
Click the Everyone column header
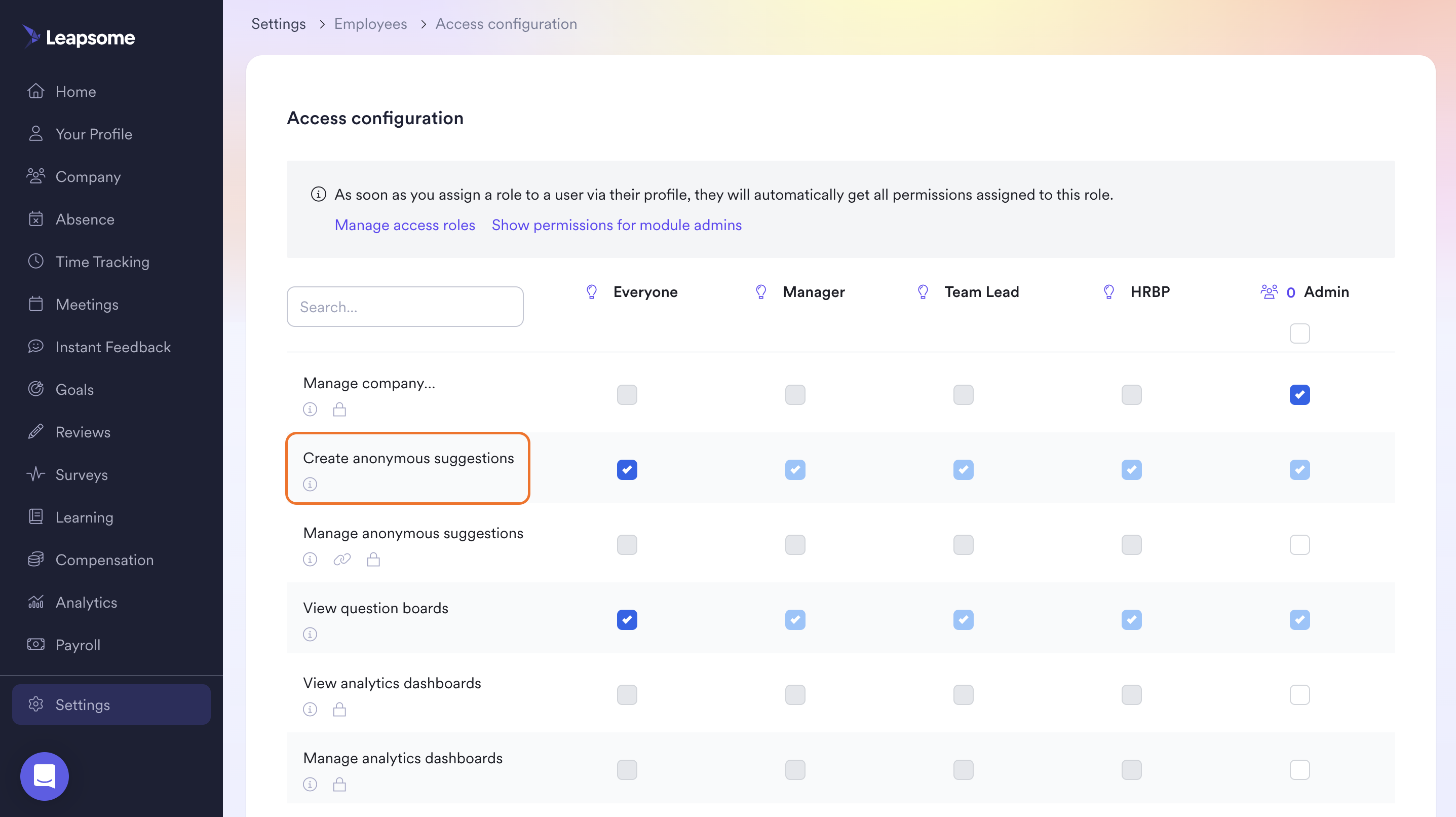tap(645, 292)
